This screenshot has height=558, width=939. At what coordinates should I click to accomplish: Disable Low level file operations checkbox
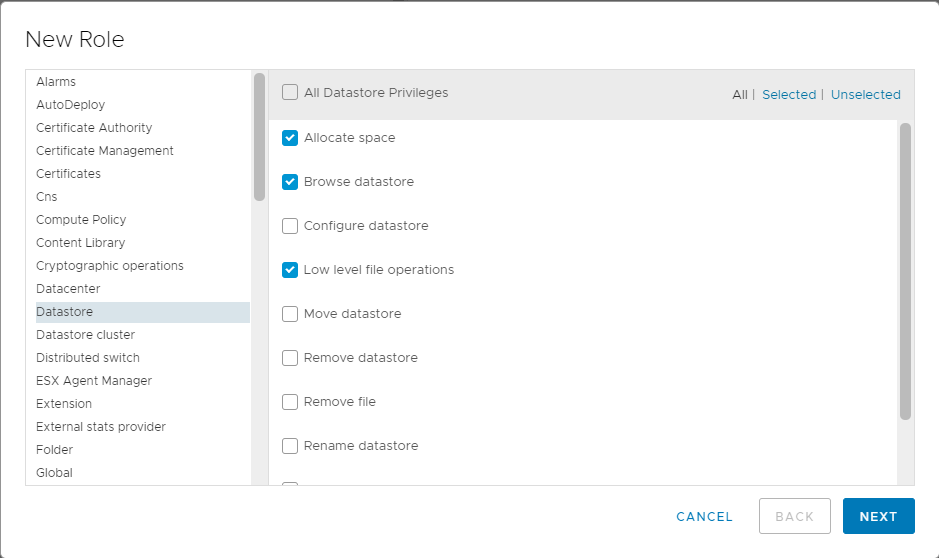290,270
